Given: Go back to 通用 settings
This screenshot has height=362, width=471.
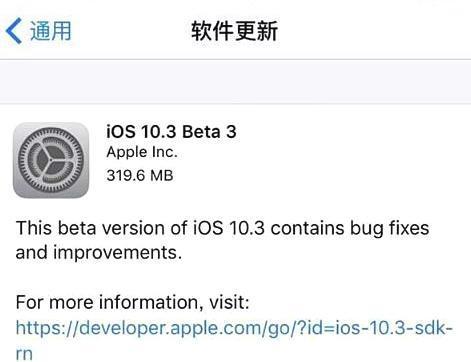Looking at the screenshot, I should tap(38, 31).
